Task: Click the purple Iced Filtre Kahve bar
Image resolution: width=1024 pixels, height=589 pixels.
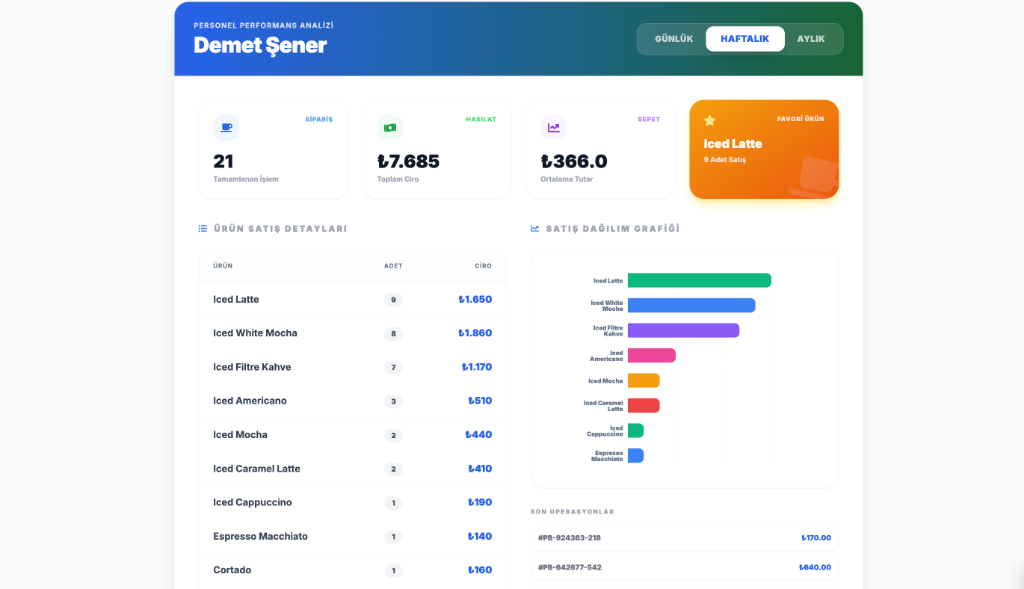Action: 683,330
